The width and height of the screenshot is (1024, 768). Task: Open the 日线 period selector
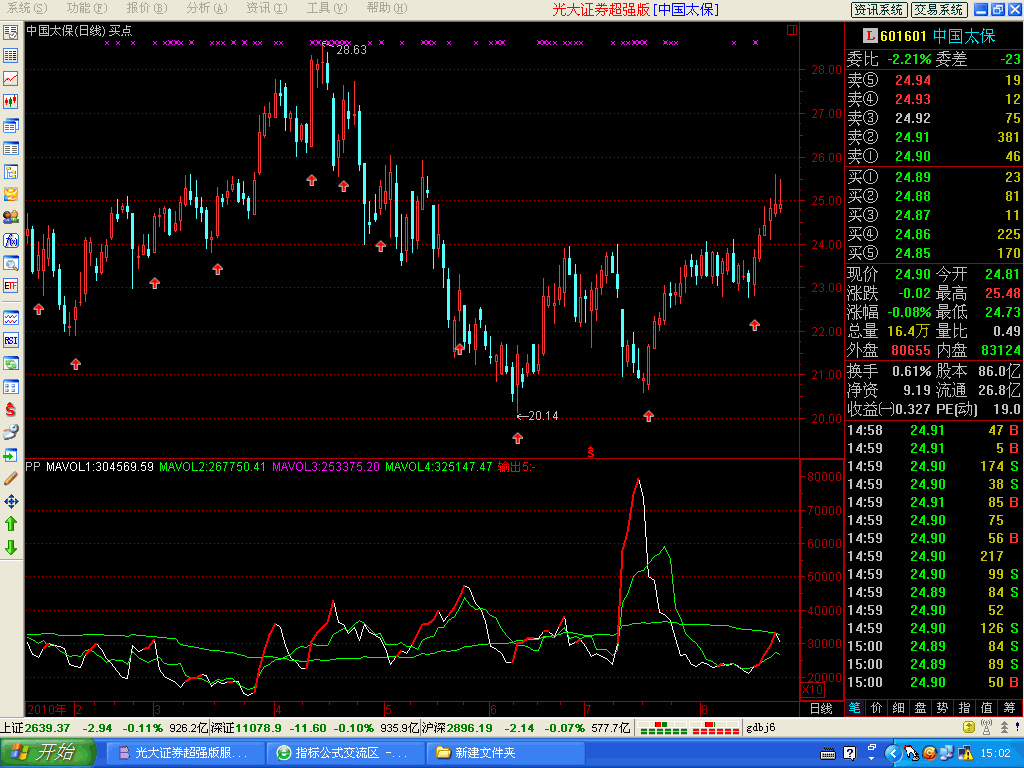(820, 708)
